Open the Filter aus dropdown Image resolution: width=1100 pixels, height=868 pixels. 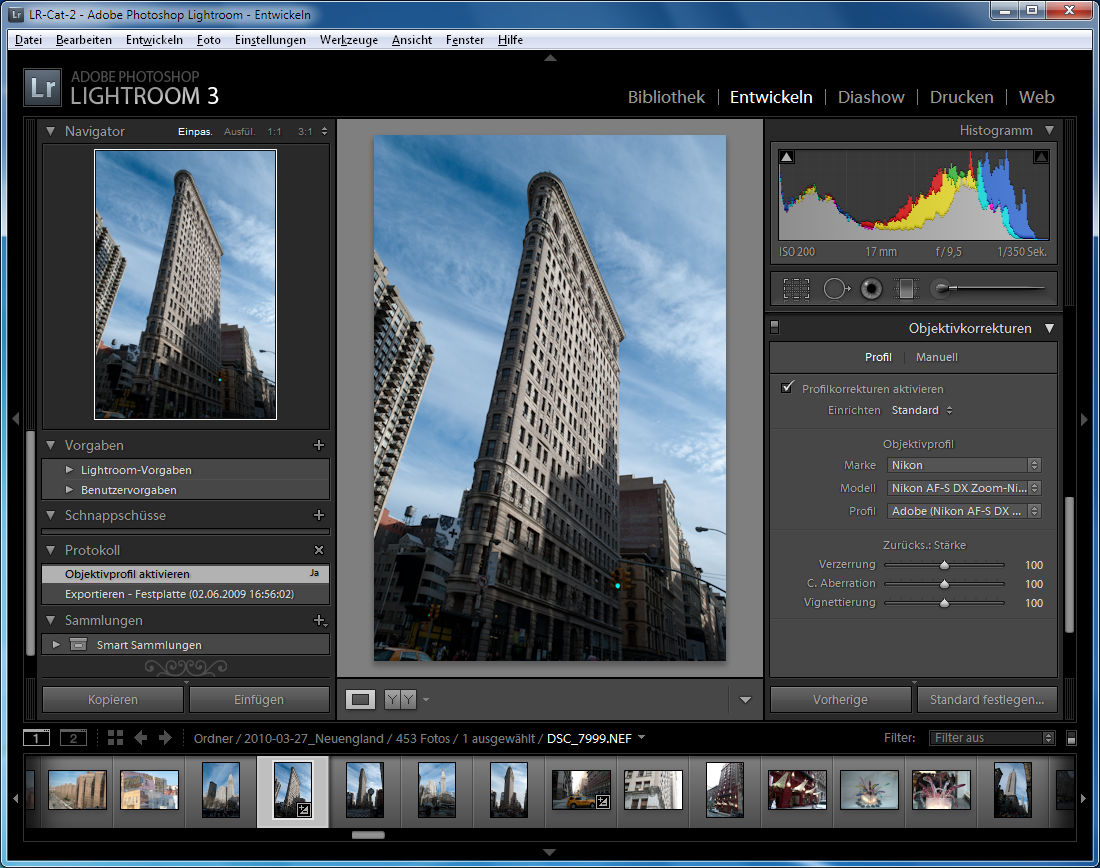coord(992,738)
